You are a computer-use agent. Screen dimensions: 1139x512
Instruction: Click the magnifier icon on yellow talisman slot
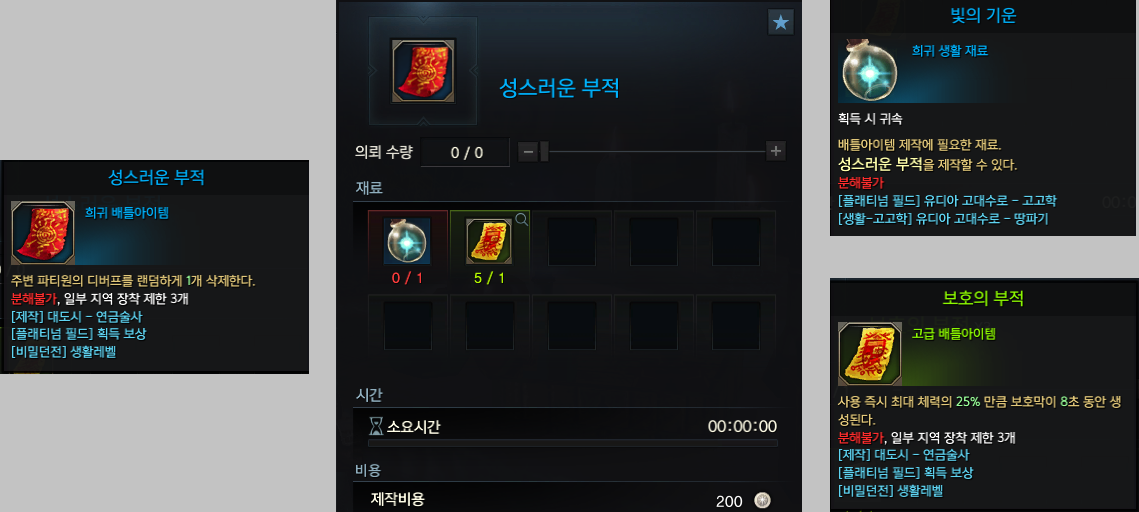click(x=521, y=219)
